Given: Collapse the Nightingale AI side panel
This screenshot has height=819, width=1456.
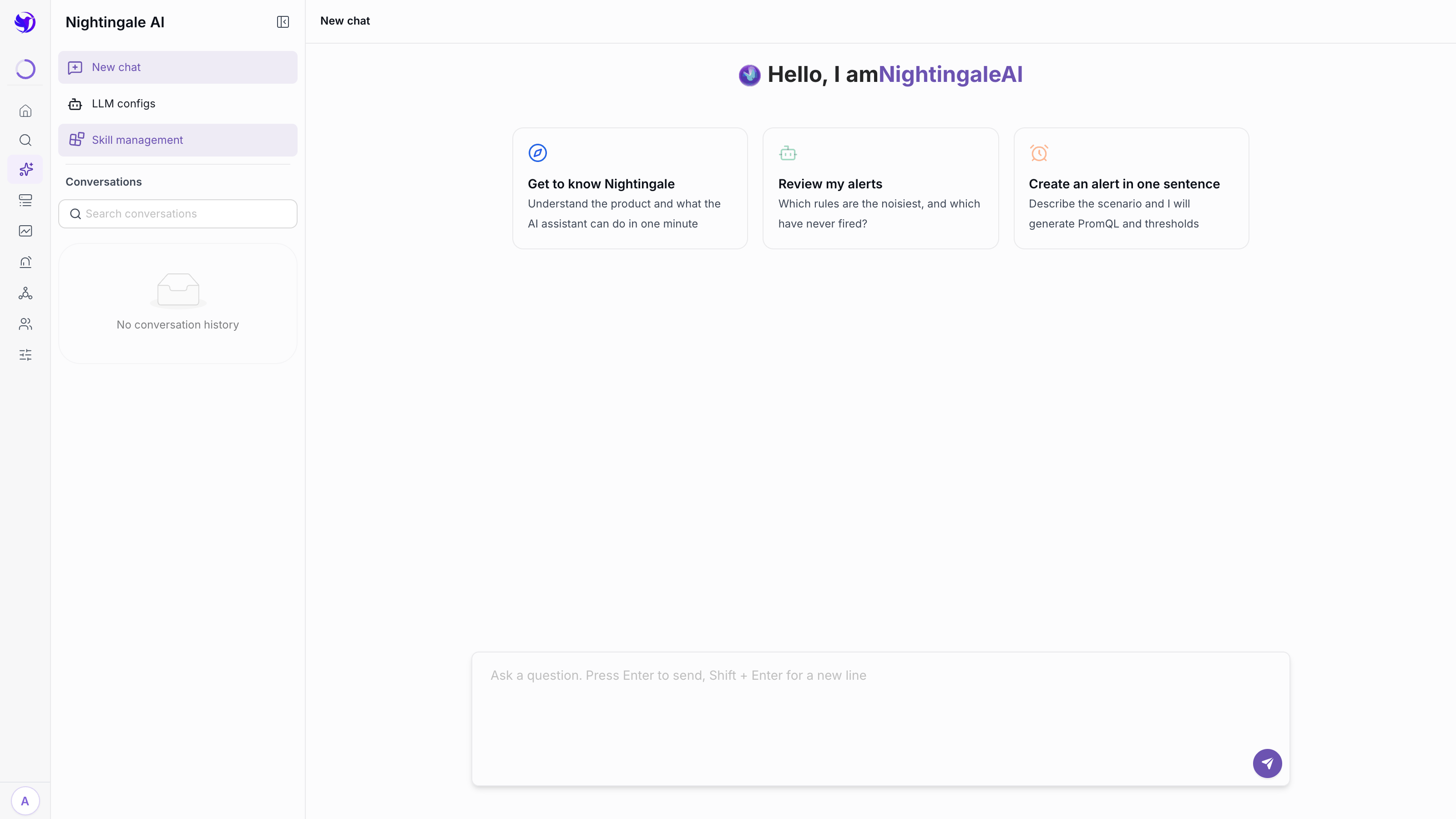Looking at the screenshot, I should pos(283,22).
